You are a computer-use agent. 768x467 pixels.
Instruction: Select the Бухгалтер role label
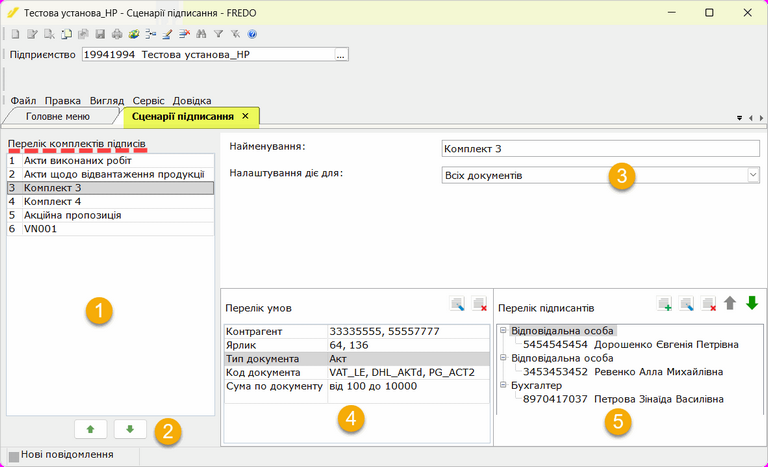point(536,385)
